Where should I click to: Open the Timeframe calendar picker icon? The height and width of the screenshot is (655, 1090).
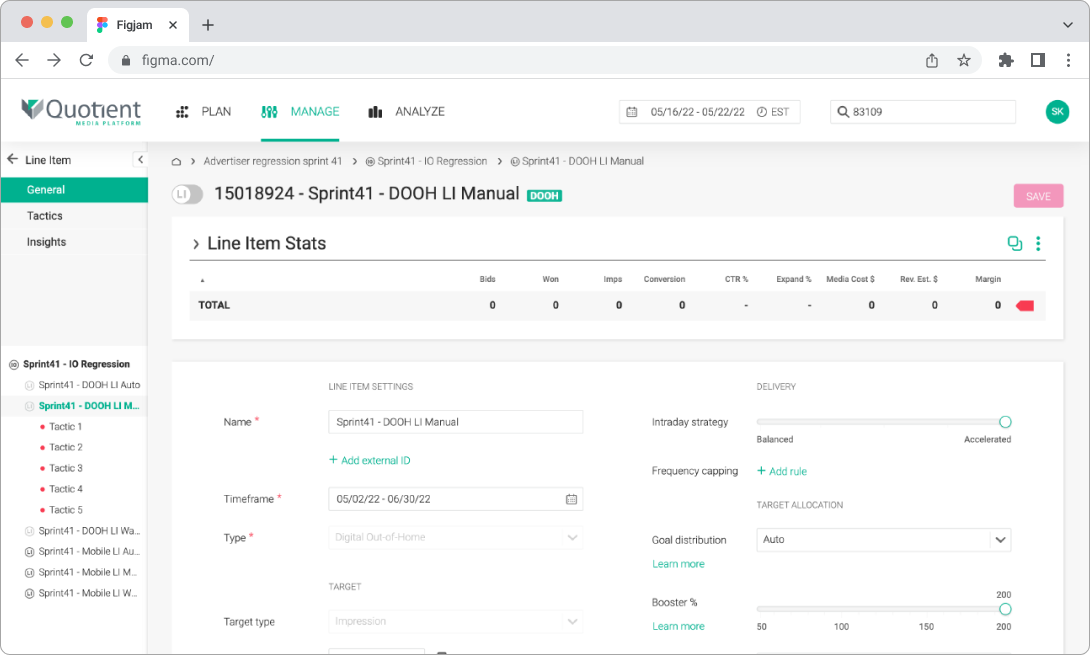pos(571,499)
